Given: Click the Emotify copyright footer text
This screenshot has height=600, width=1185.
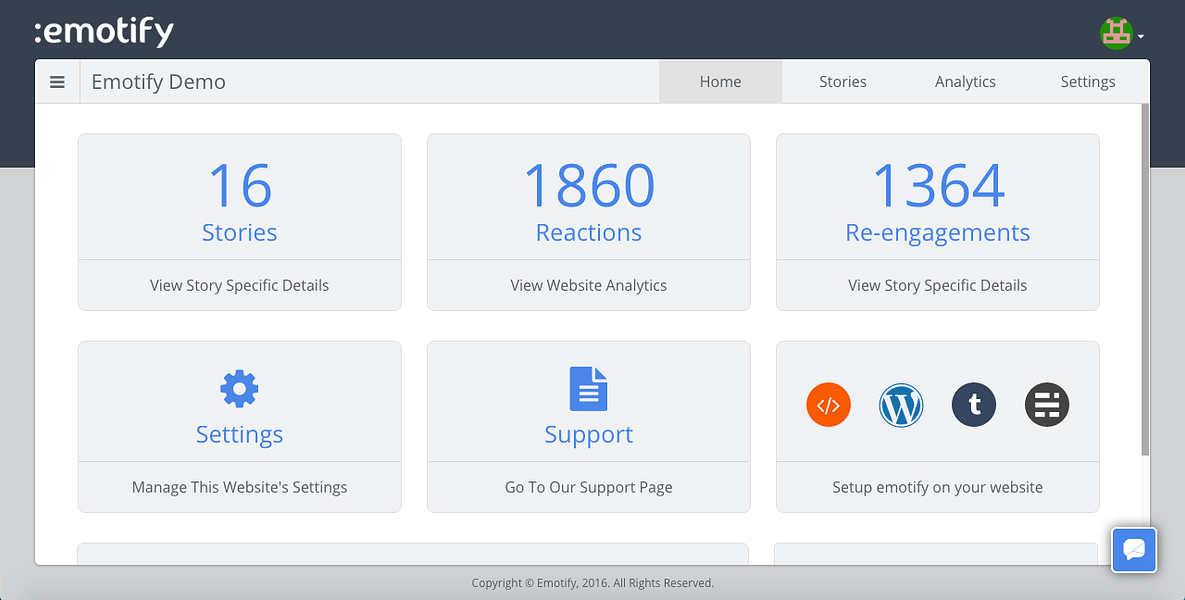Looking at the screenshot, I should tap(592, 583).
